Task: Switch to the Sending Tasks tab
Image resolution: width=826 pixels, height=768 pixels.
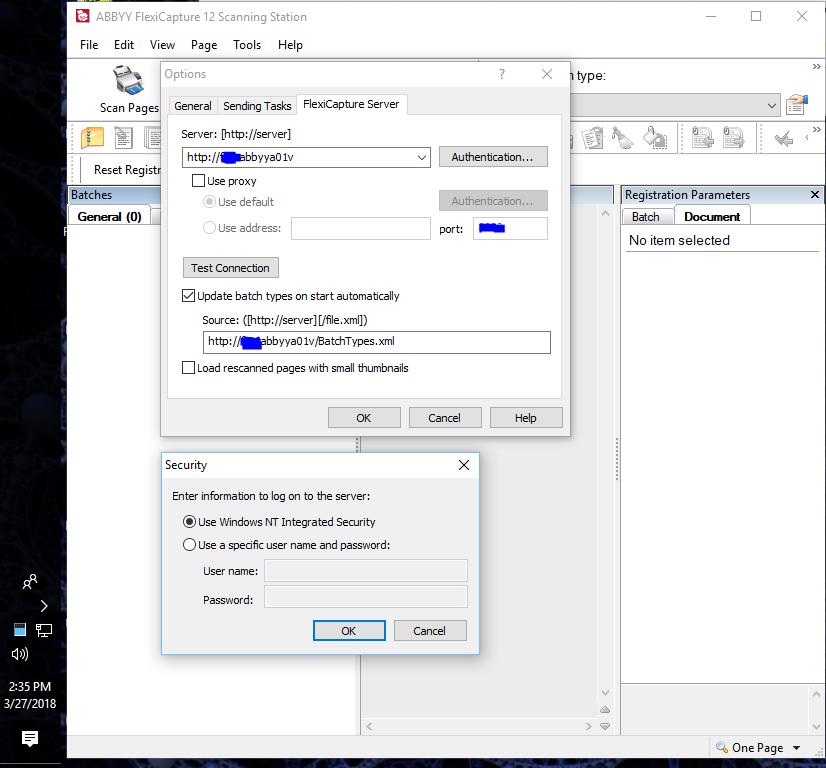Action: [257, 106]
